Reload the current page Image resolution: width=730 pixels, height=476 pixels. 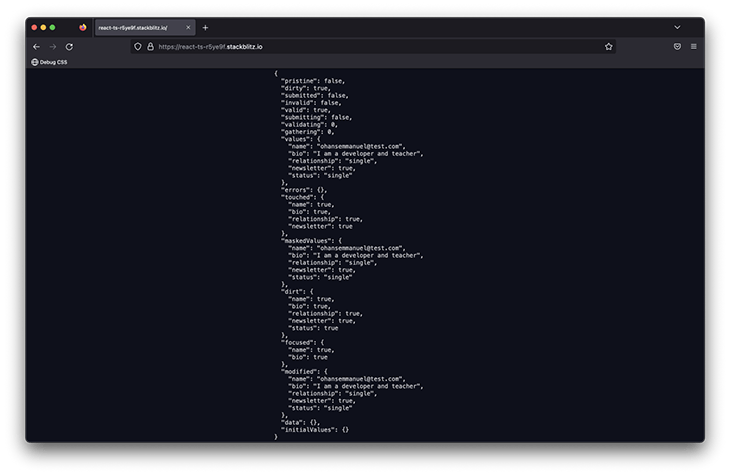[x=70, y=46]
